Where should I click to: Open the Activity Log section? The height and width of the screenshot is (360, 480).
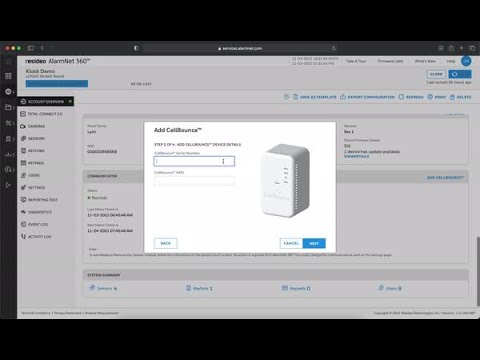click(x=36, y=236)
